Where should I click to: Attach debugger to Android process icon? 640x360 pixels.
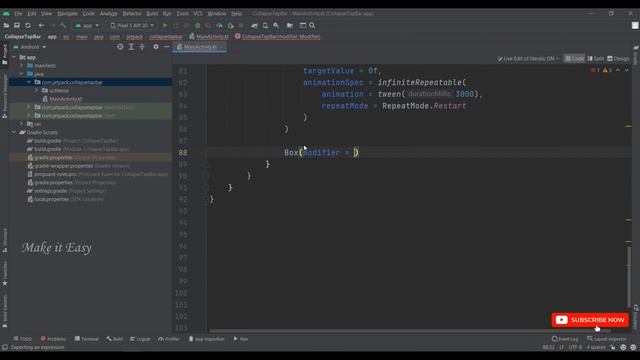tap(230, 25)
